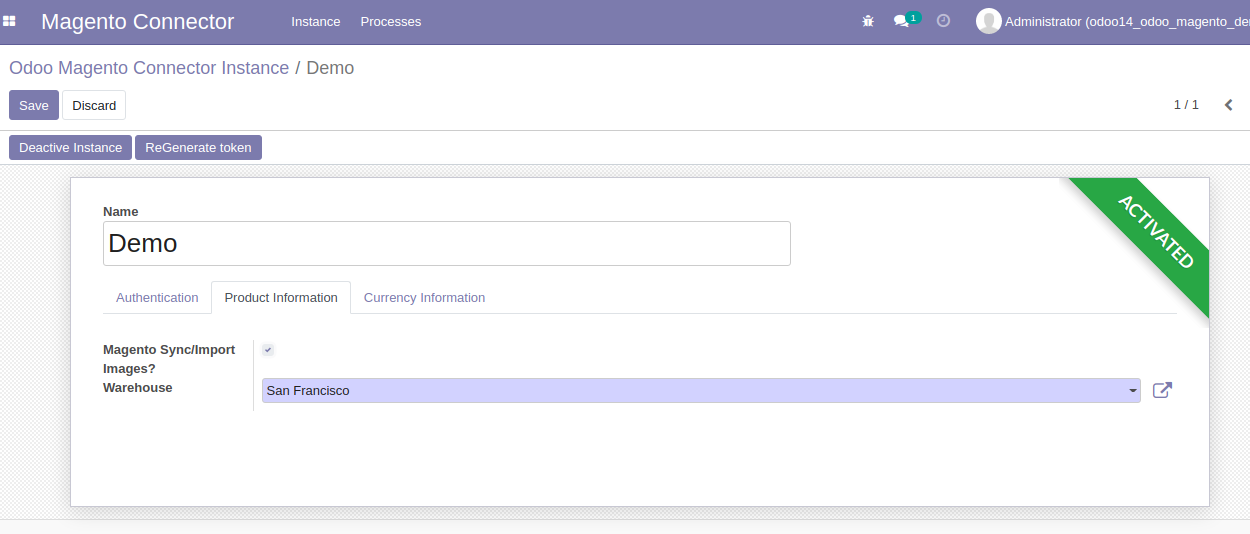The height and width of the screenshot is (534, 1250).
Task: Discard the current changes
Action: tap(94, 105)
